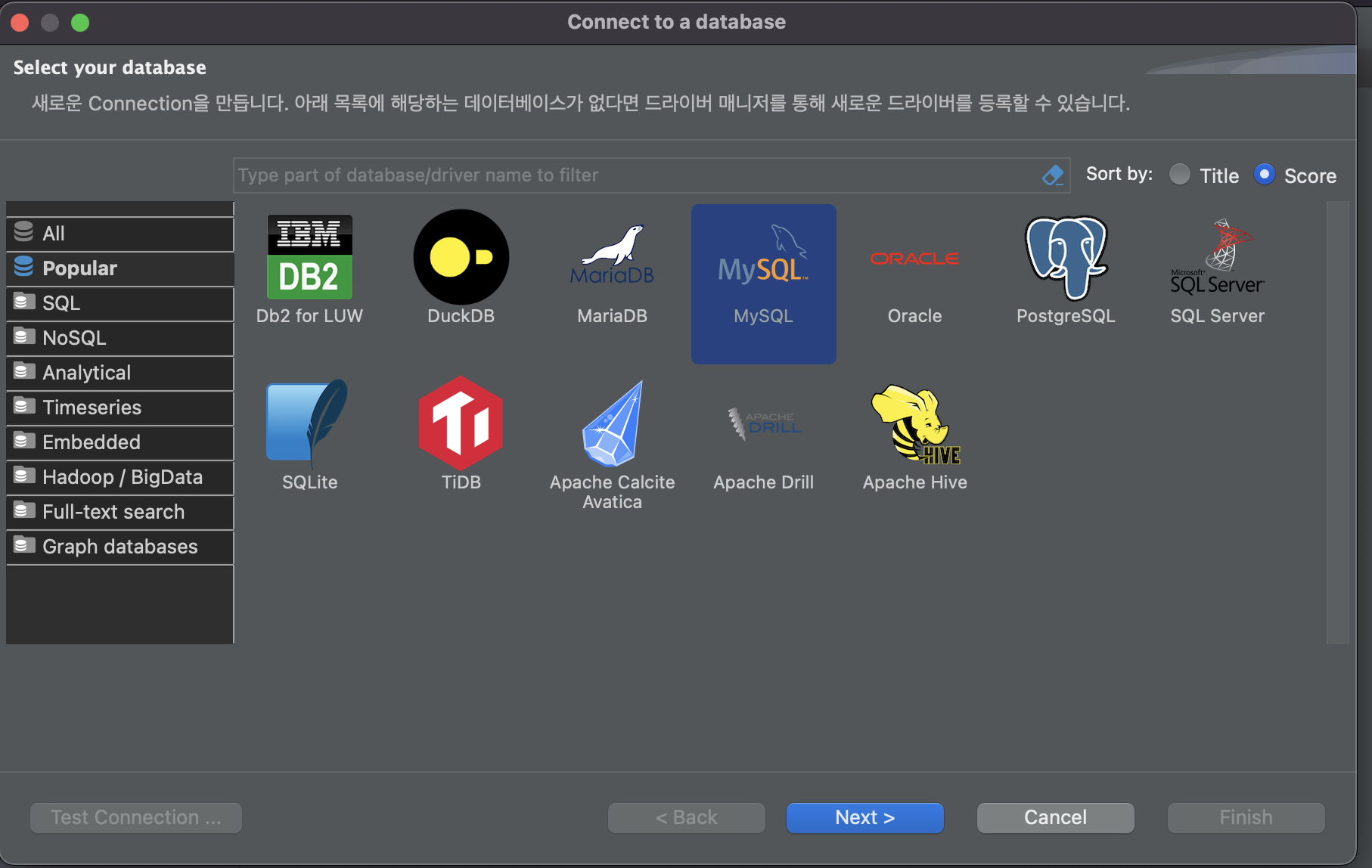Image resolution: width=1372 pixels, height=868 pixels.
Task: Click the database list vertical scrollbar
Action: (1337, 422)
